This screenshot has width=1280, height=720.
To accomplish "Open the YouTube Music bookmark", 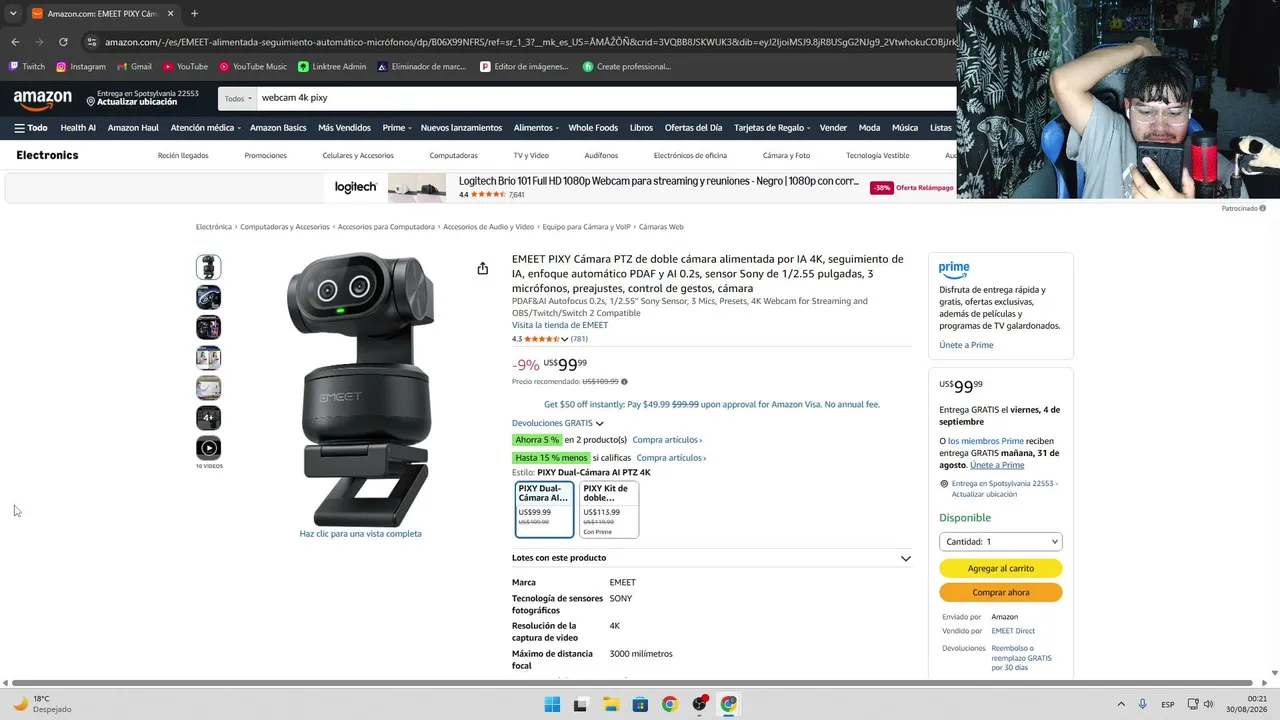I will pos(253,67).
